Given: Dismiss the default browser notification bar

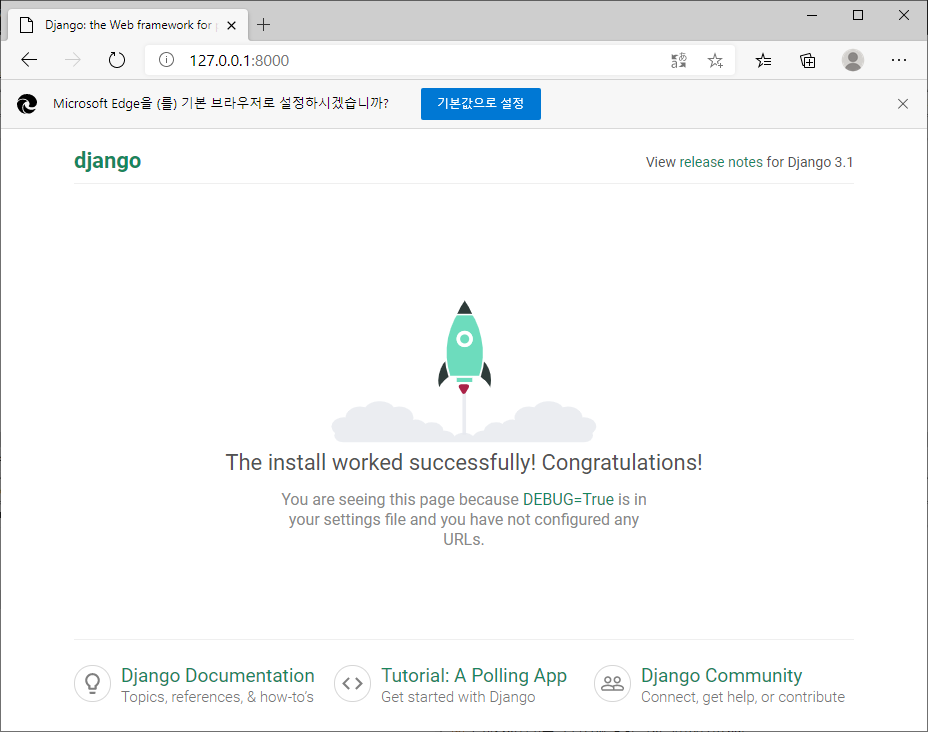Looking at the screenshot, I should click(x=903, y=104).
